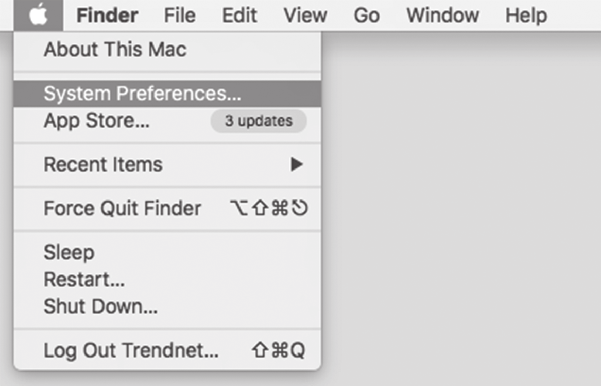Select Recent Items entry
The image size is (601, 386).
167,165
